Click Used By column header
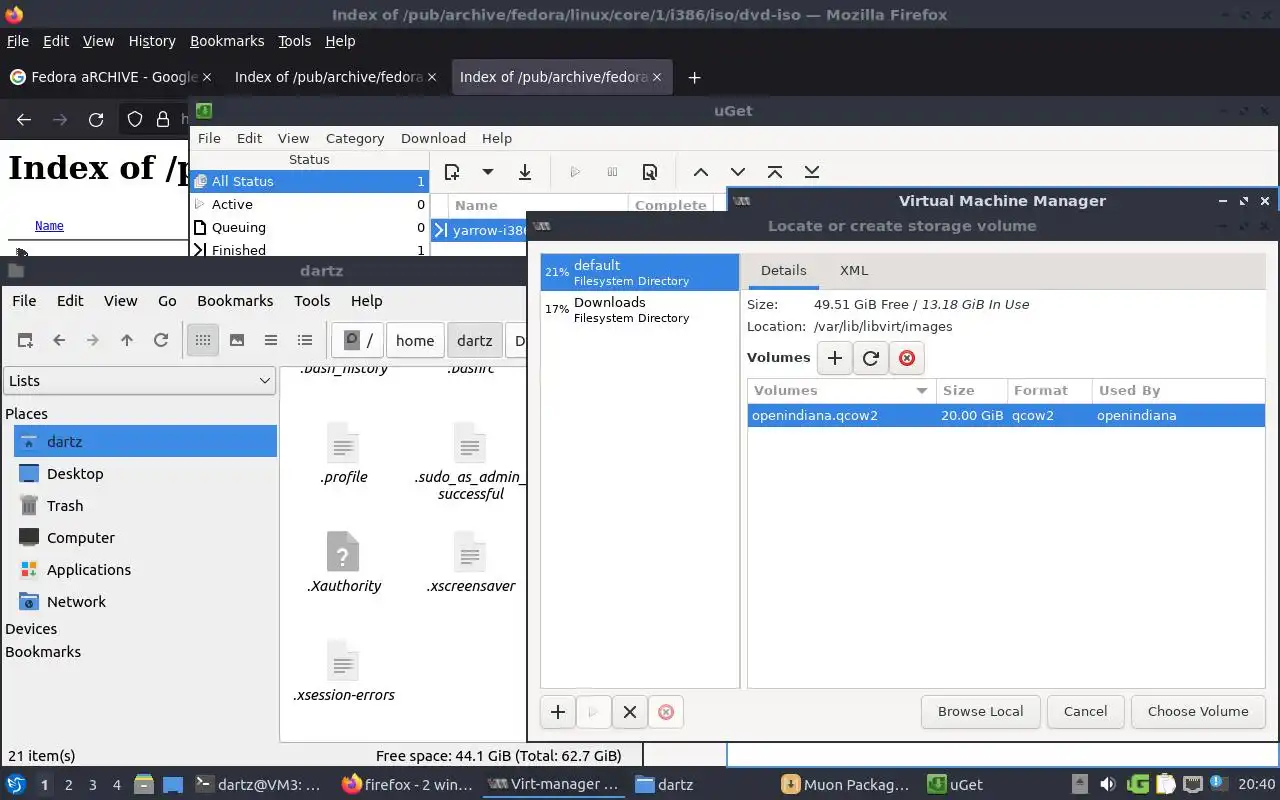The width and height of the screenshot is (1280, 800). (1177, 391)
